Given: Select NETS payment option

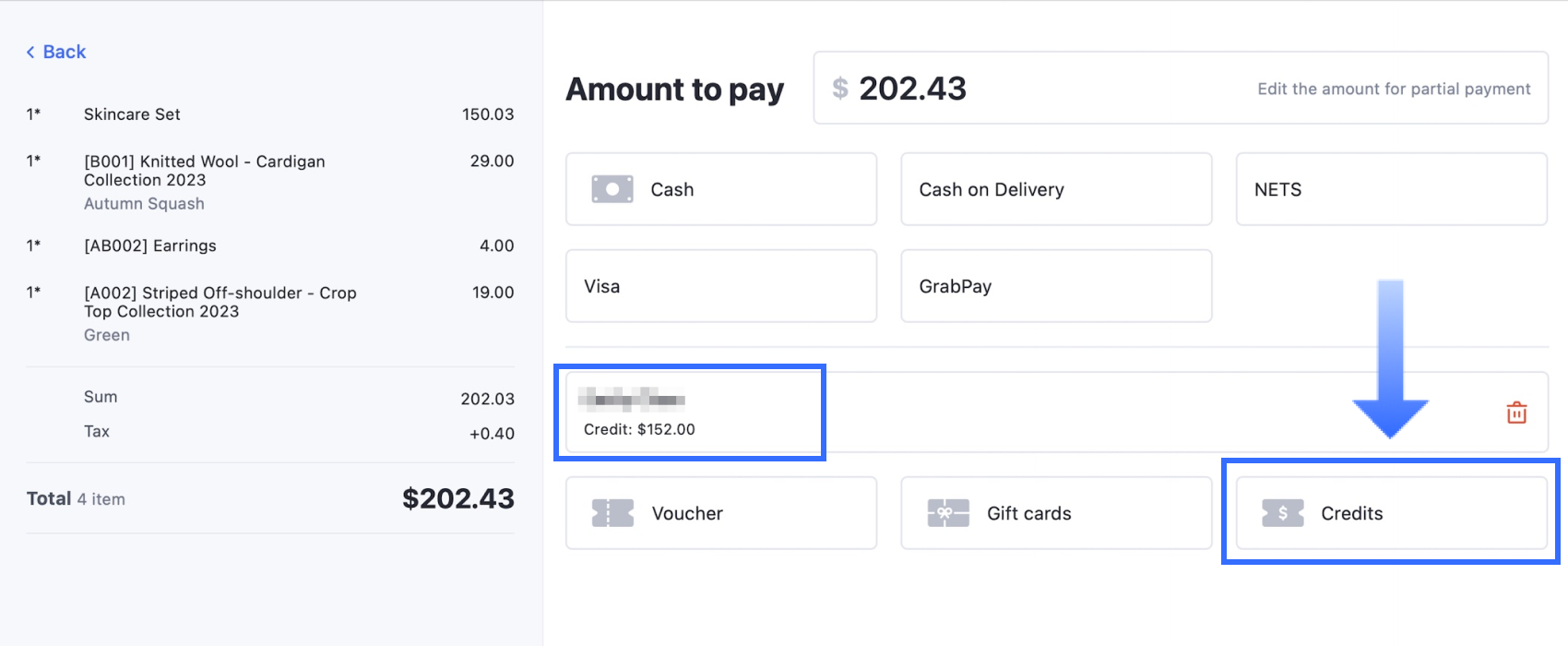Looking at the screenshot, I should tap(1390, 189).
